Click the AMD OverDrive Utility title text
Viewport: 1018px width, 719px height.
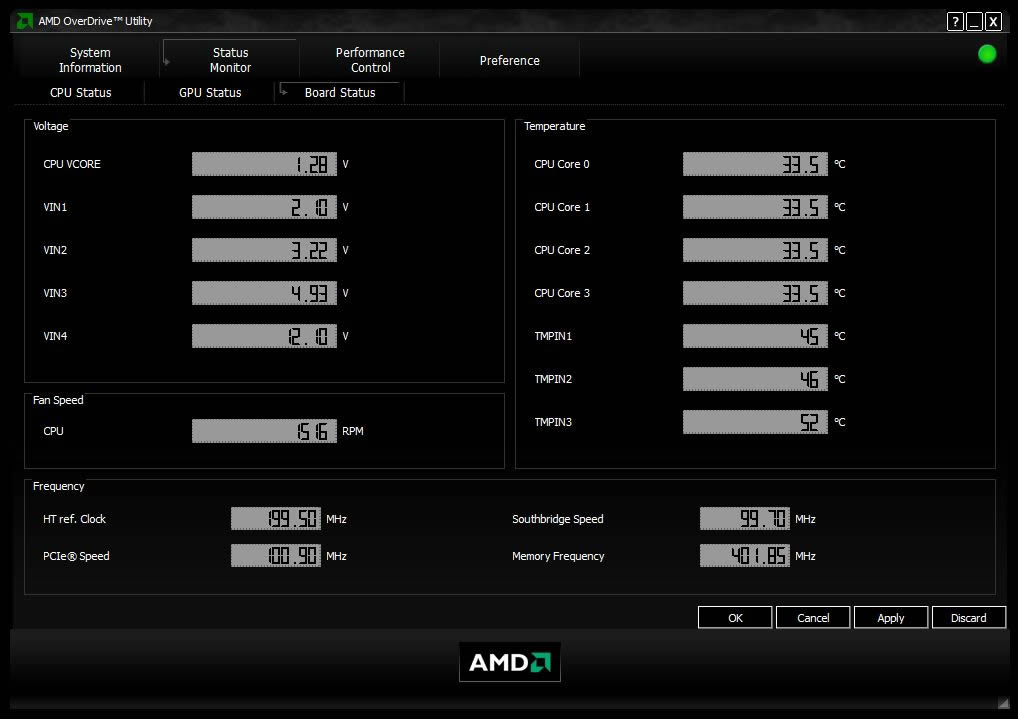coord(95,21)
